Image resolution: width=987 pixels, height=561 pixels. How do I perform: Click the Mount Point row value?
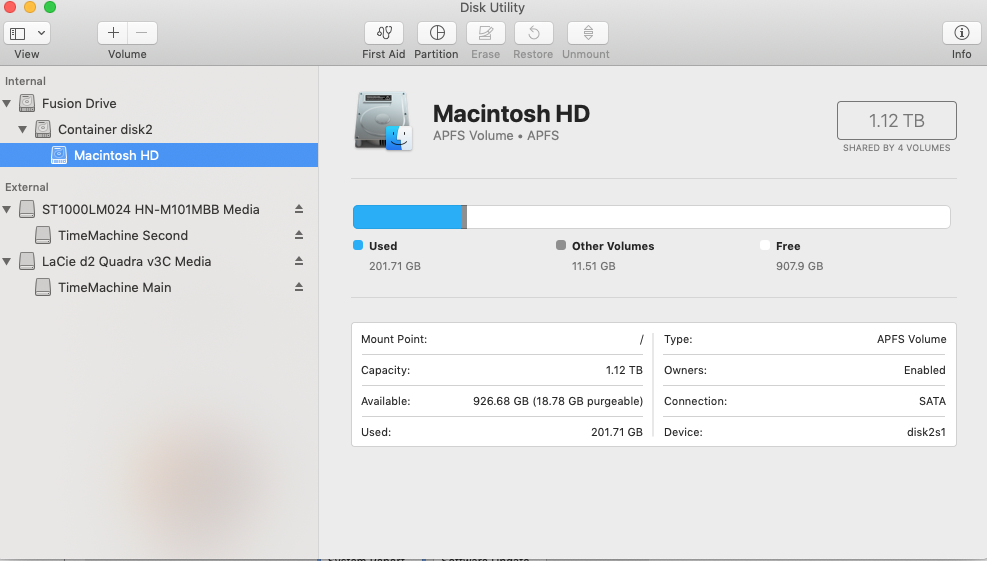pos(641,339)
